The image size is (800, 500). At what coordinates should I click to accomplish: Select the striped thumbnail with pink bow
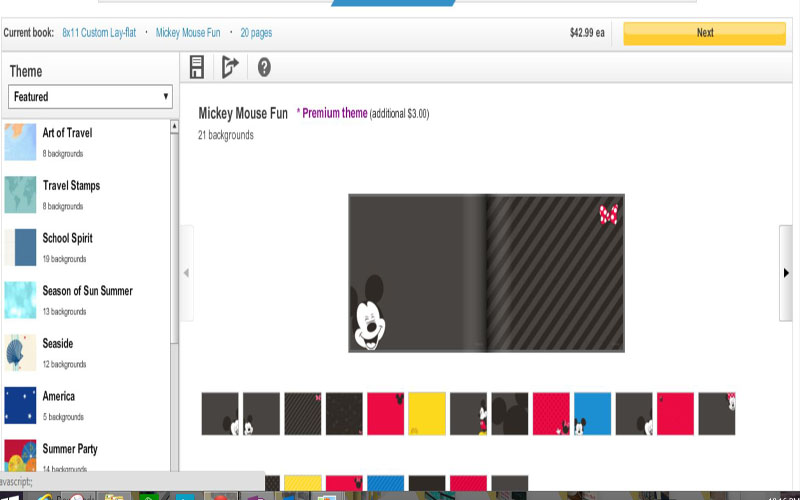coord(303,414)
